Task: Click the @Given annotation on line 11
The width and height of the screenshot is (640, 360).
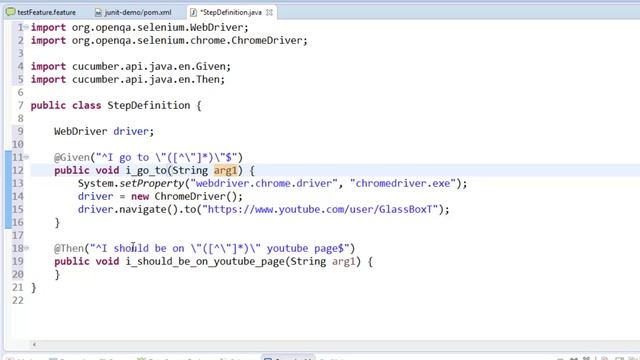Action: point(71,157)
